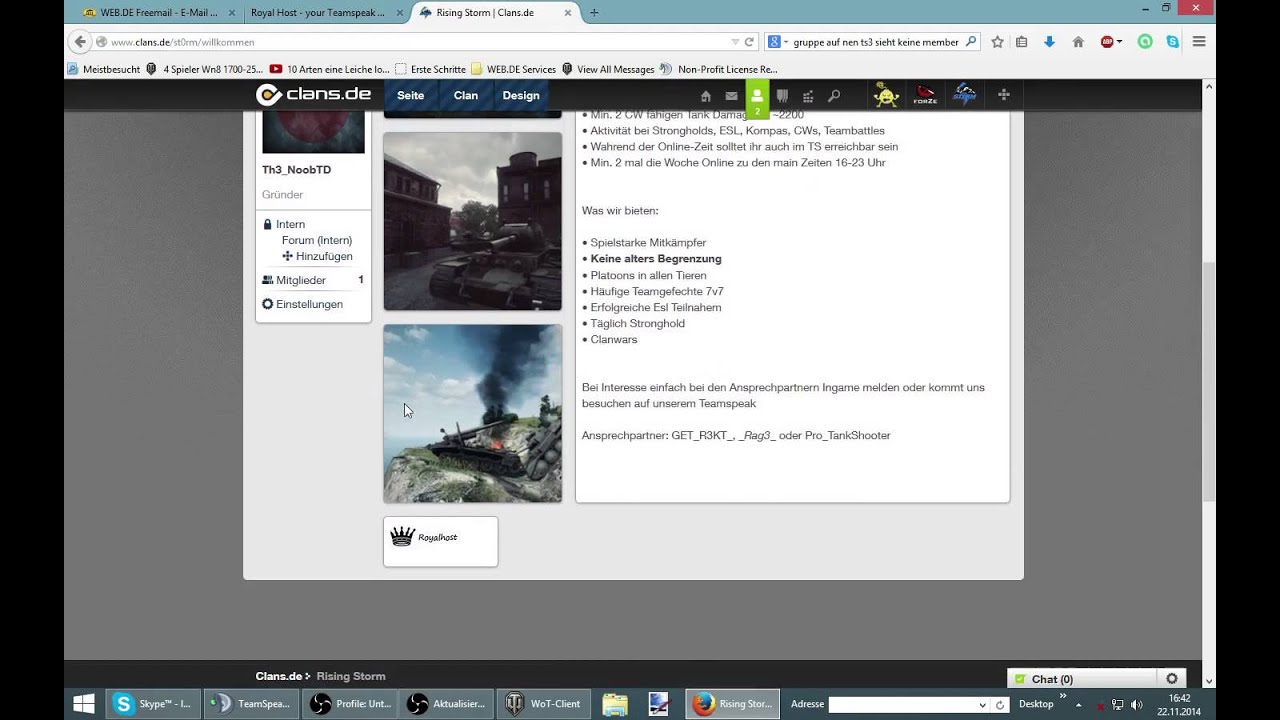Open the Seite menu
Image resolution: width=1280 pixels, height=720 pixels.
click(x=411, y=95)
